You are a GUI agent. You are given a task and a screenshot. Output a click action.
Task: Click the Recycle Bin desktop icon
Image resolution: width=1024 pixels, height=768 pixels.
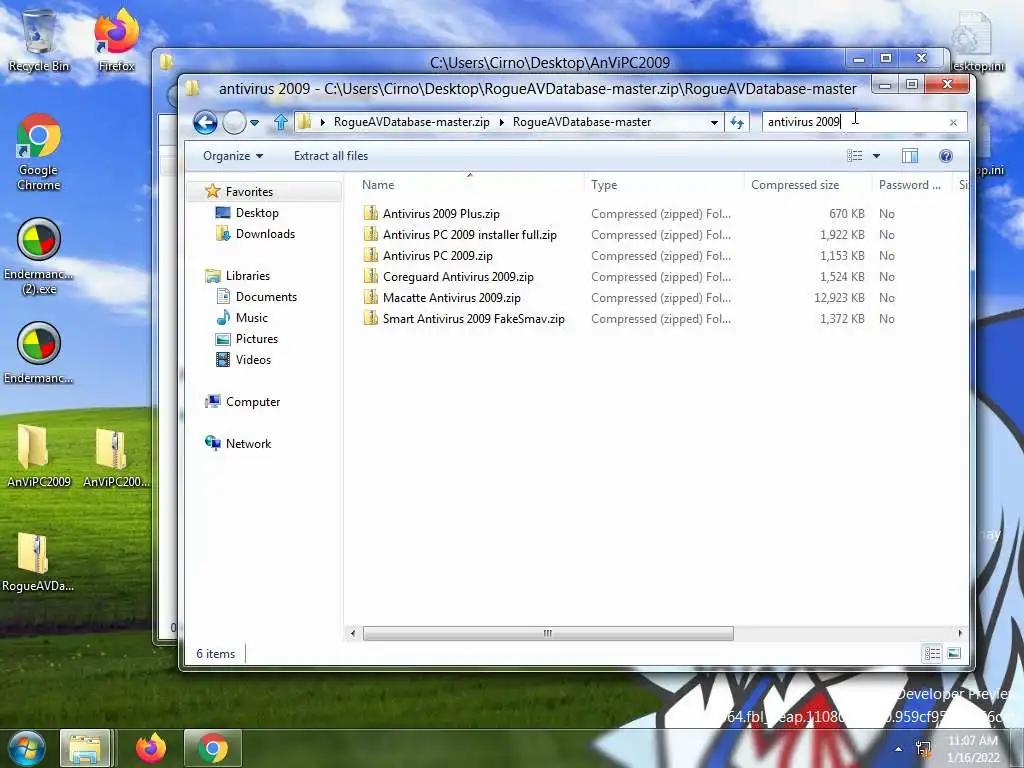click(x=39, y=41)
